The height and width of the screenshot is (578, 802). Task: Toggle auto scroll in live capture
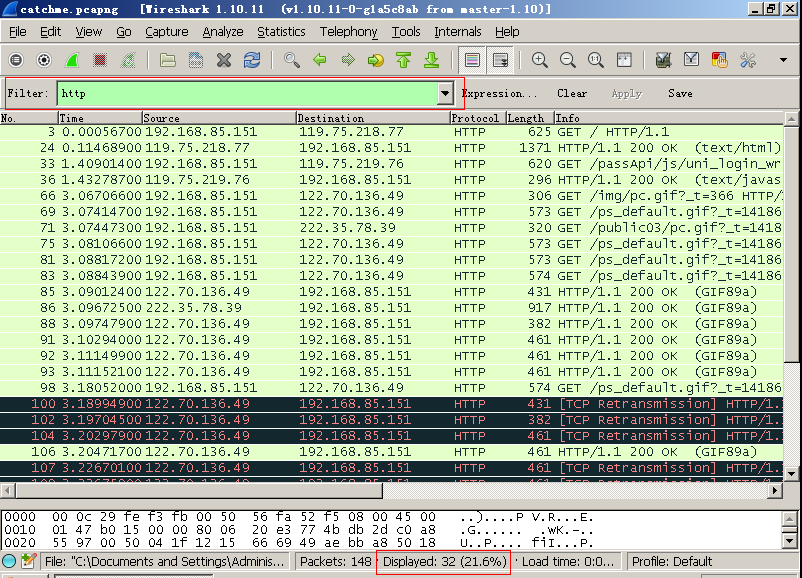click(x=500, y=60)
